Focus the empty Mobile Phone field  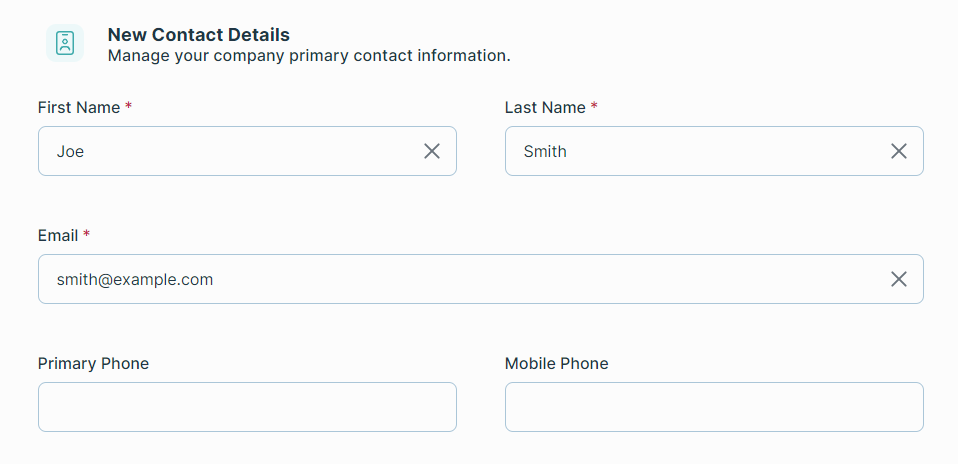pyautogui.click(x=714, y=407)
